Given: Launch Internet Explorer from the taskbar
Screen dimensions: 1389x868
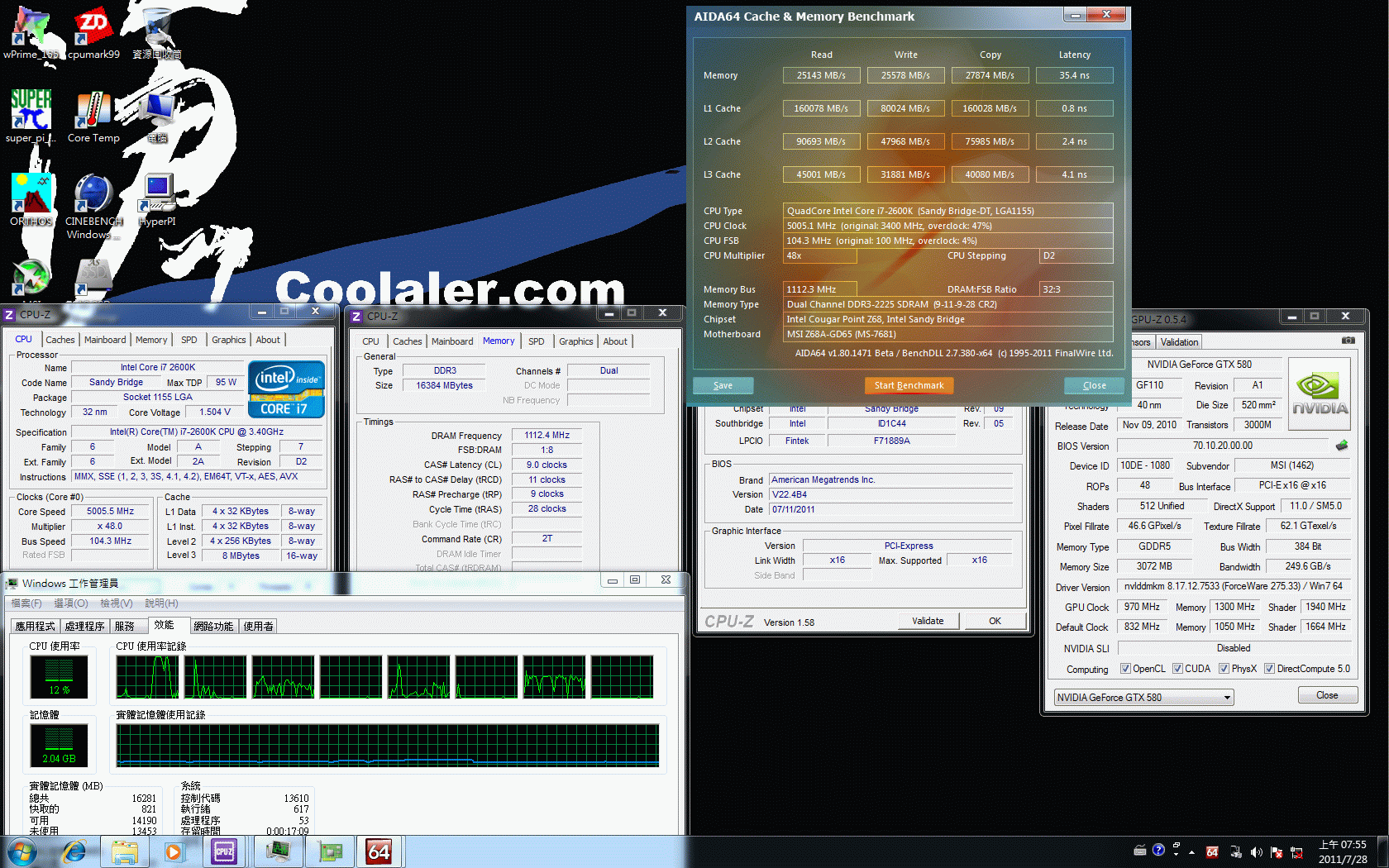Looking at the screenshot, I should coord(74,851).
